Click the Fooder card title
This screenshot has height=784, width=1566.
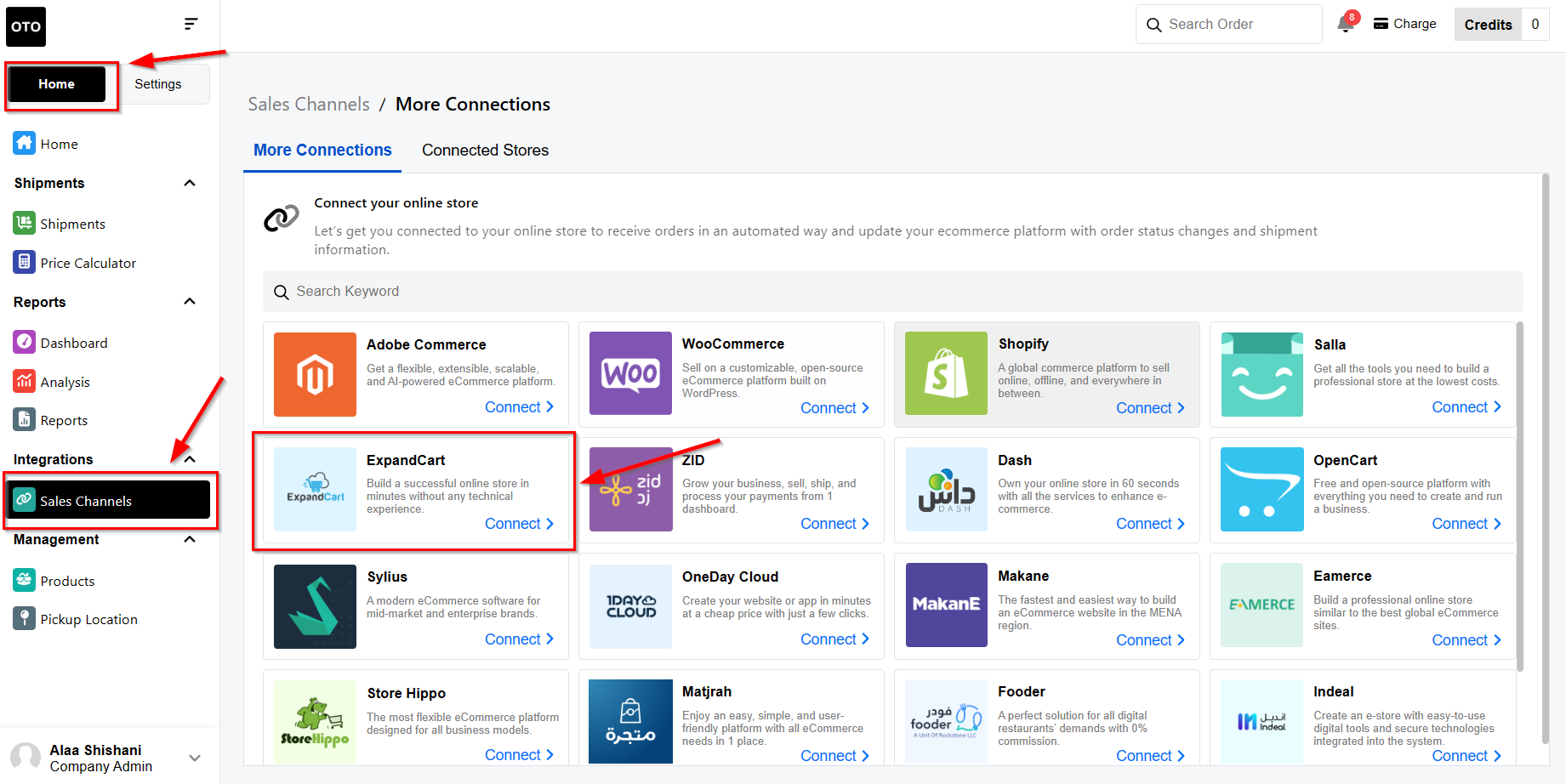pyautogui.click(x=1022, y=692)
